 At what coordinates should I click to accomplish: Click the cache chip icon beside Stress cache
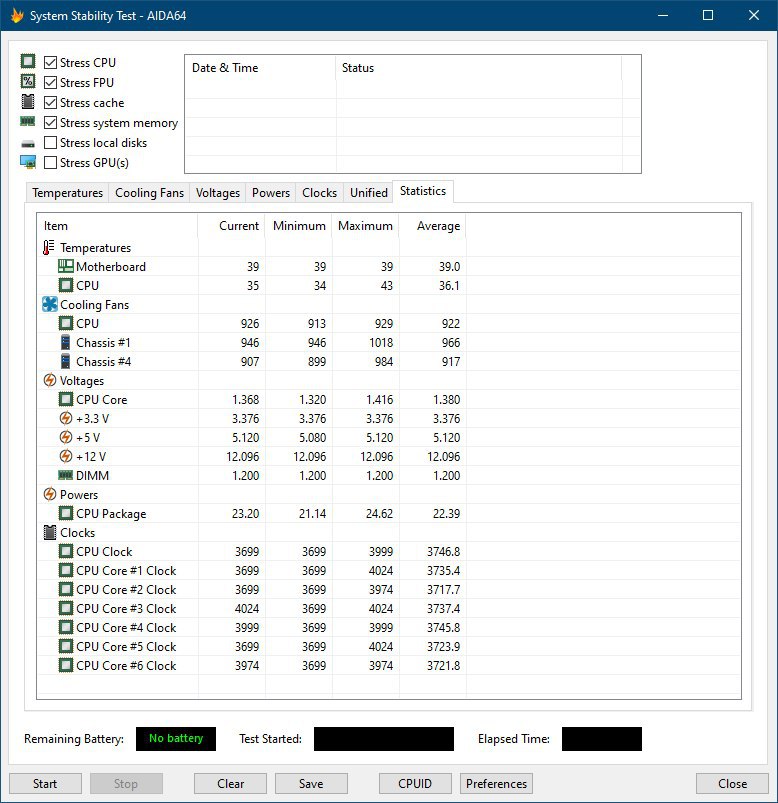pos(28,101)
